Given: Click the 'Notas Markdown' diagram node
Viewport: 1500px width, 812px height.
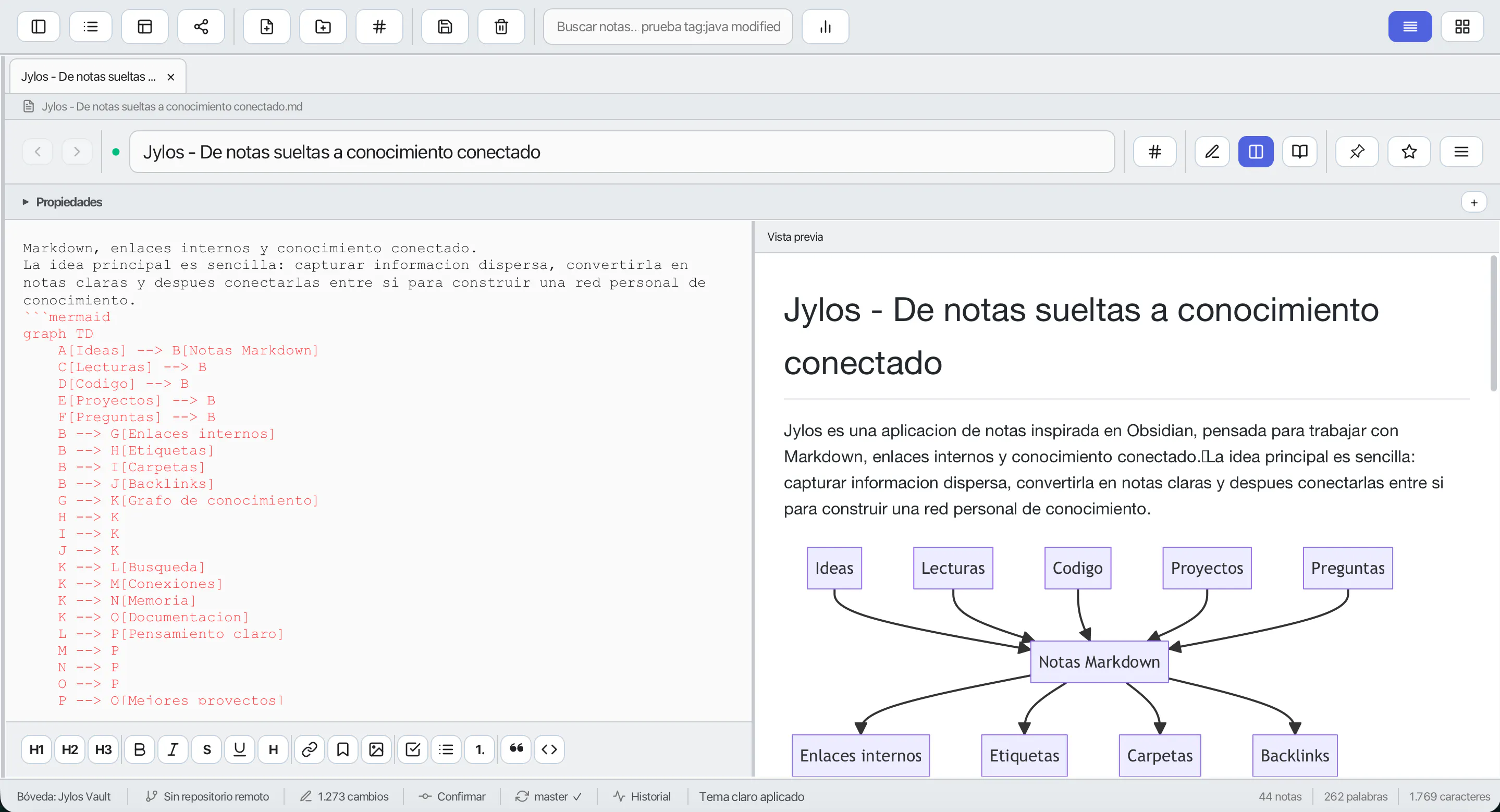Looking at the screenshot, I should pos(1099,662).
